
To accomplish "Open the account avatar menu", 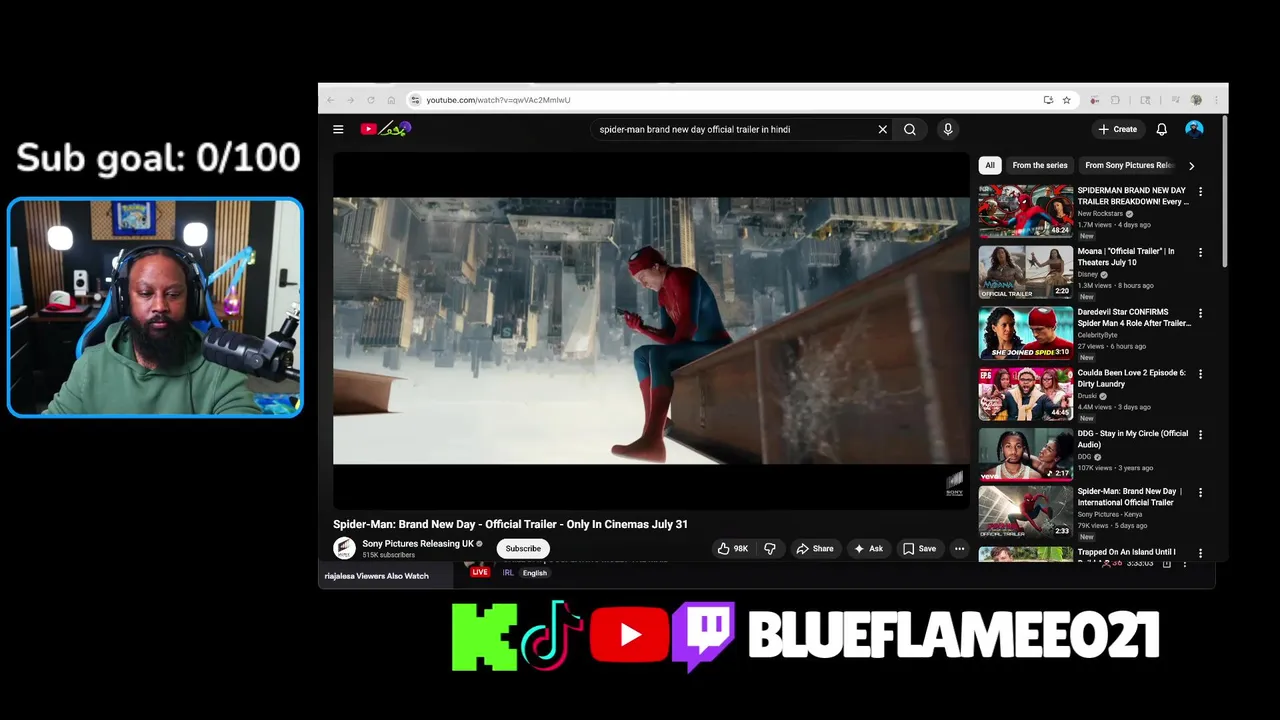I will 1194,129.
